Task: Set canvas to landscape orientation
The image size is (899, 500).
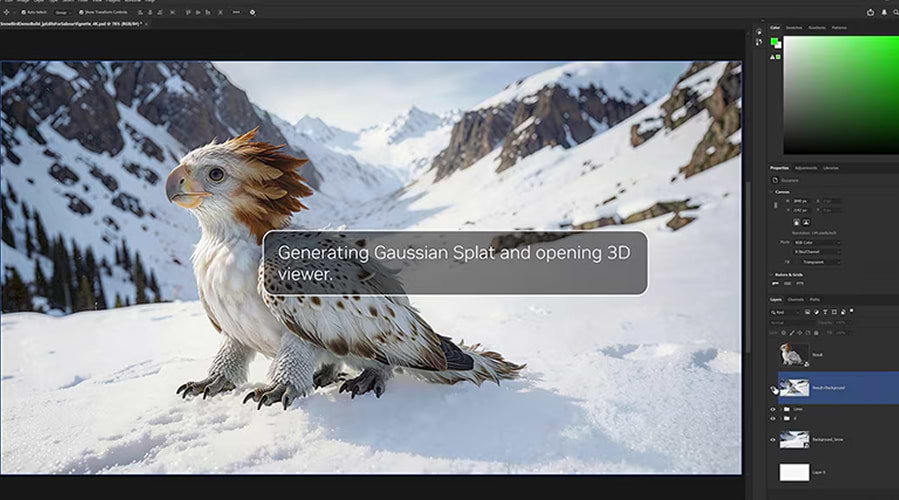Action: (x=806, y=222)
